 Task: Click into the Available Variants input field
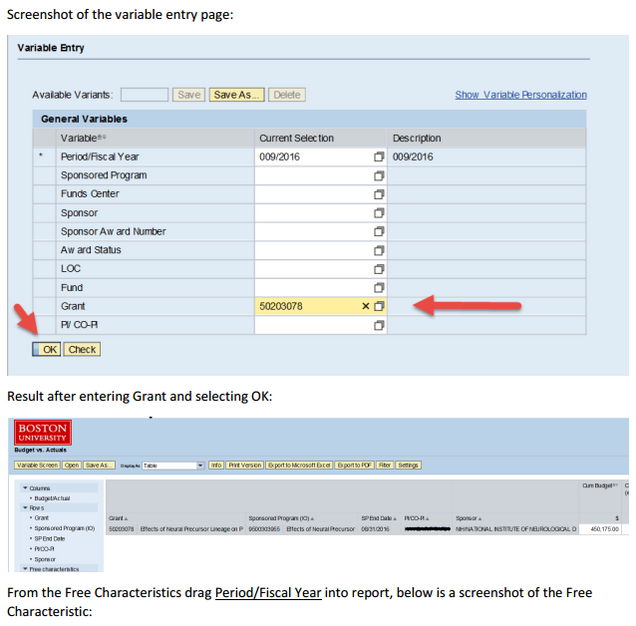[x=145, y=95]
